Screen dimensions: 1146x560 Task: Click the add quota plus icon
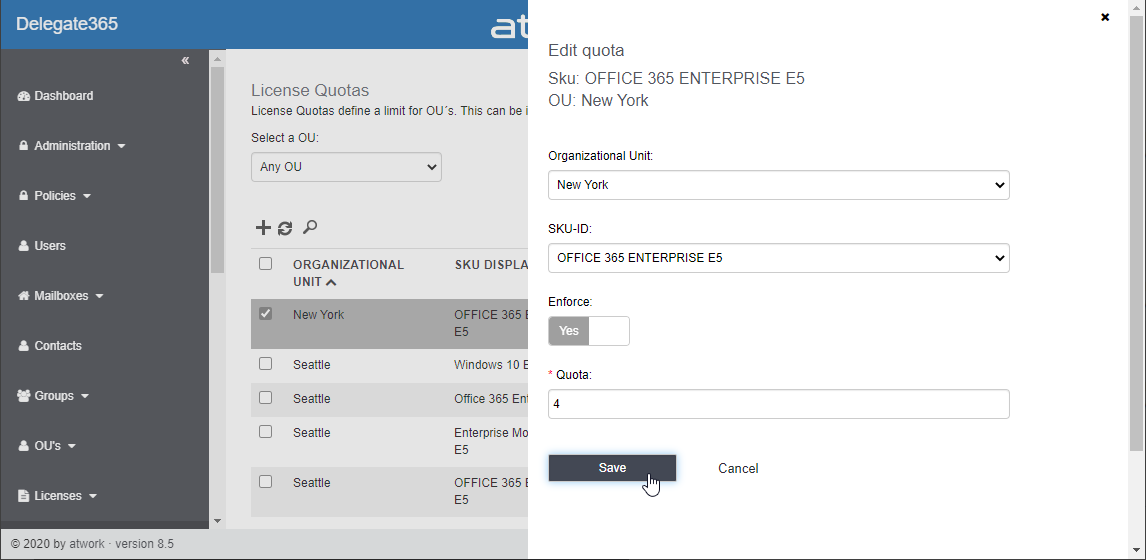coord(263,228)
